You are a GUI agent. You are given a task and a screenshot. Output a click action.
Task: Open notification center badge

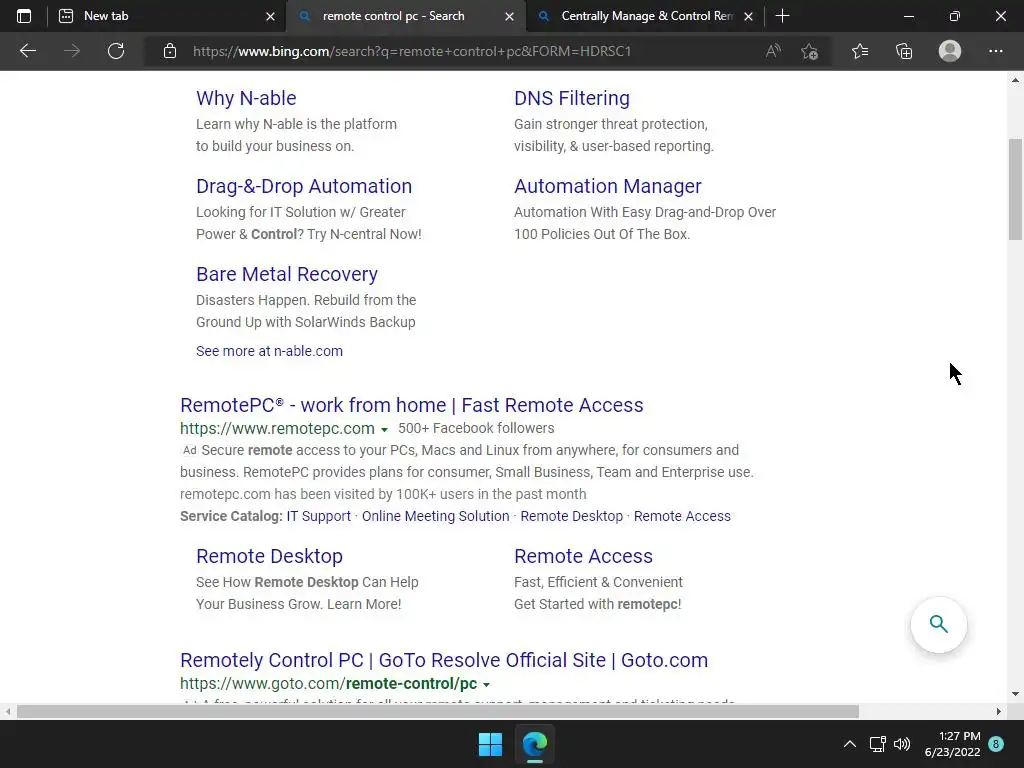(x=996, y=744)
